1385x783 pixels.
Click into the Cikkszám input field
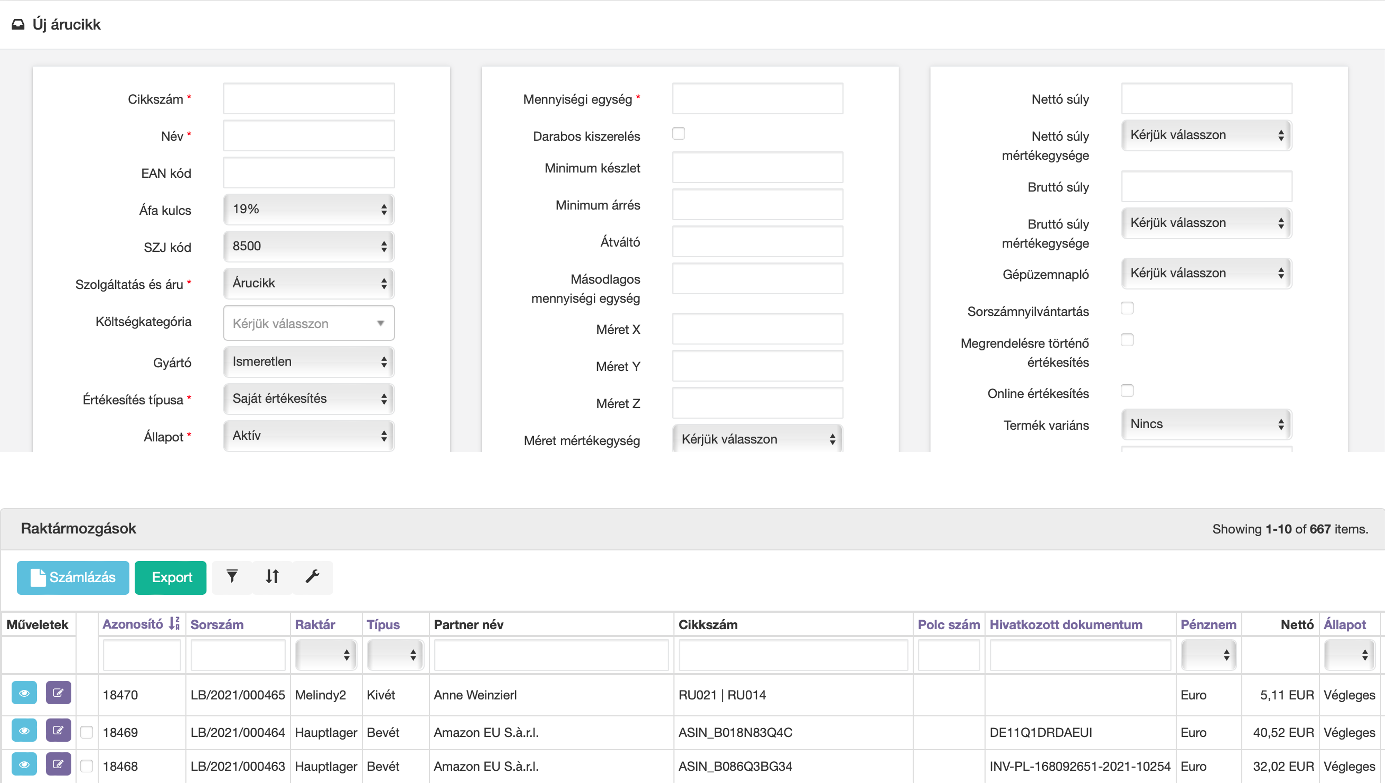click(309, 99)
